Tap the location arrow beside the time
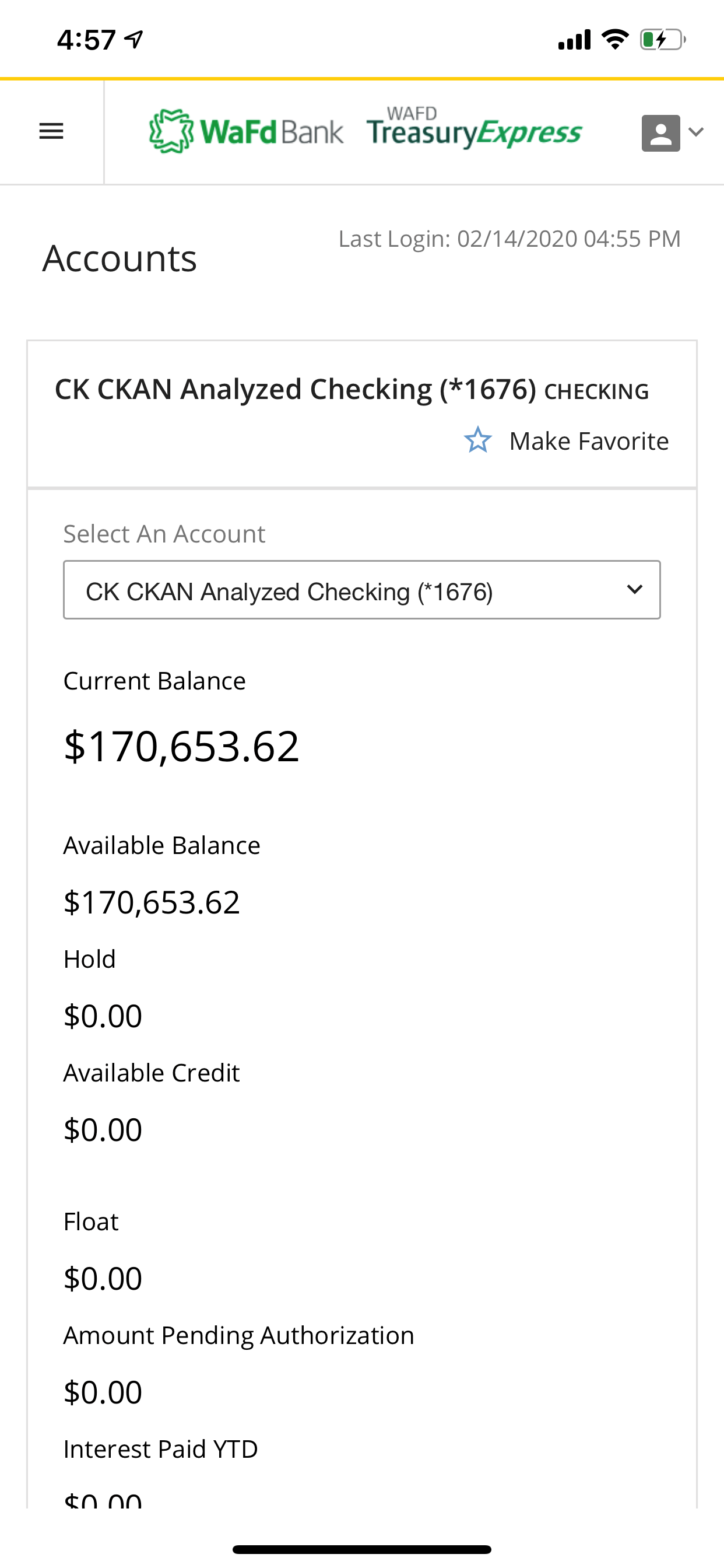 click(134, 40)
